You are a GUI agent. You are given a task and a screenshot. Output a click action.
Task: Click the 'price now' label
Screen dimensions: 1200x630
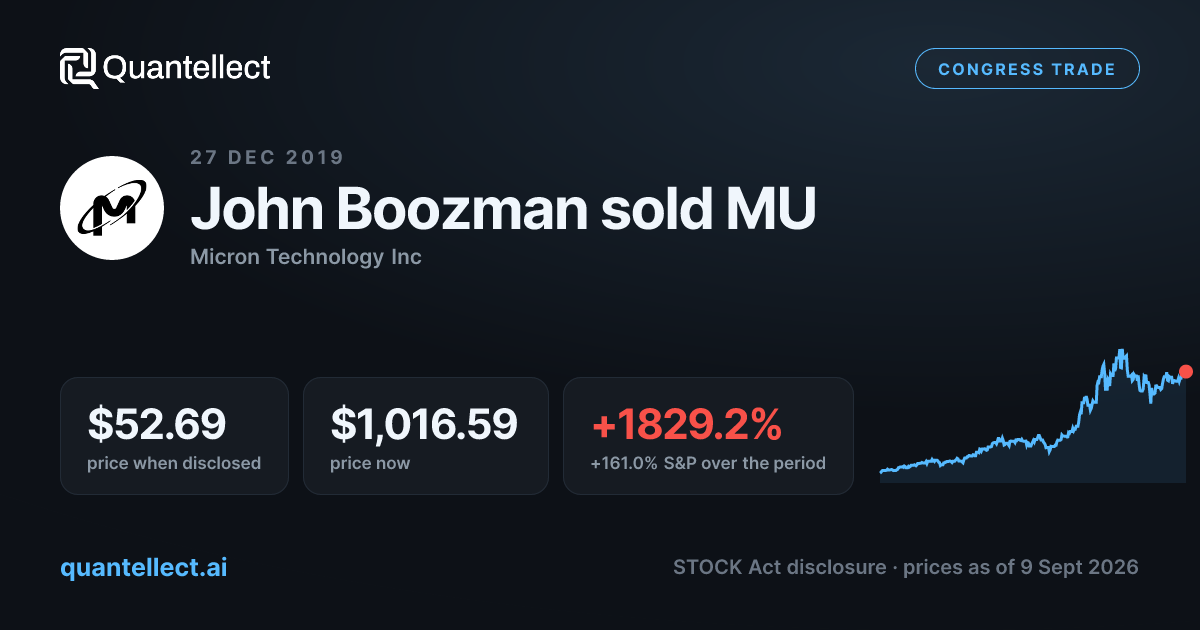[x=370, y=463]
